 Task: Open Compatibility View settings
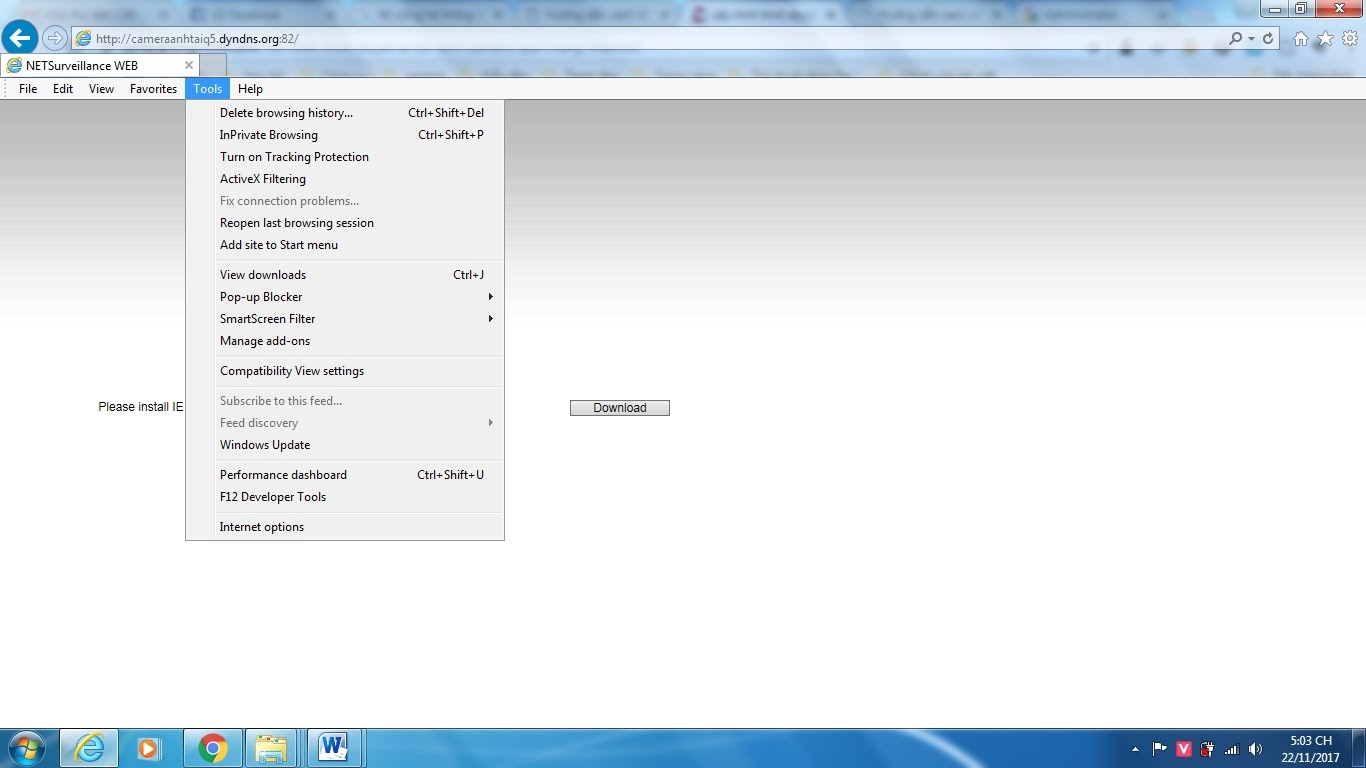point(345,371)
